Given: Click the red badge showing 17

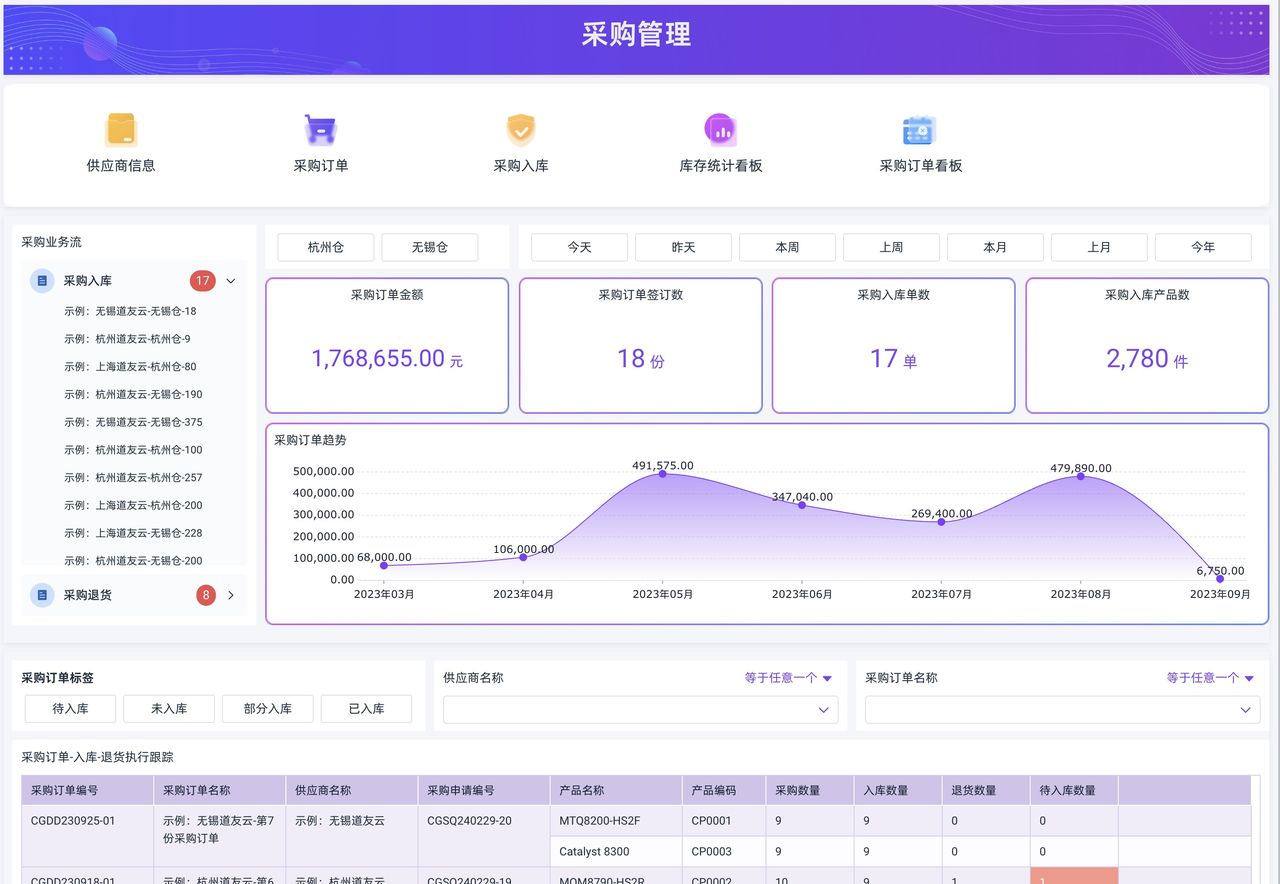Looking at the screenshot, I should pyautogui.click(x=204, y=281).
